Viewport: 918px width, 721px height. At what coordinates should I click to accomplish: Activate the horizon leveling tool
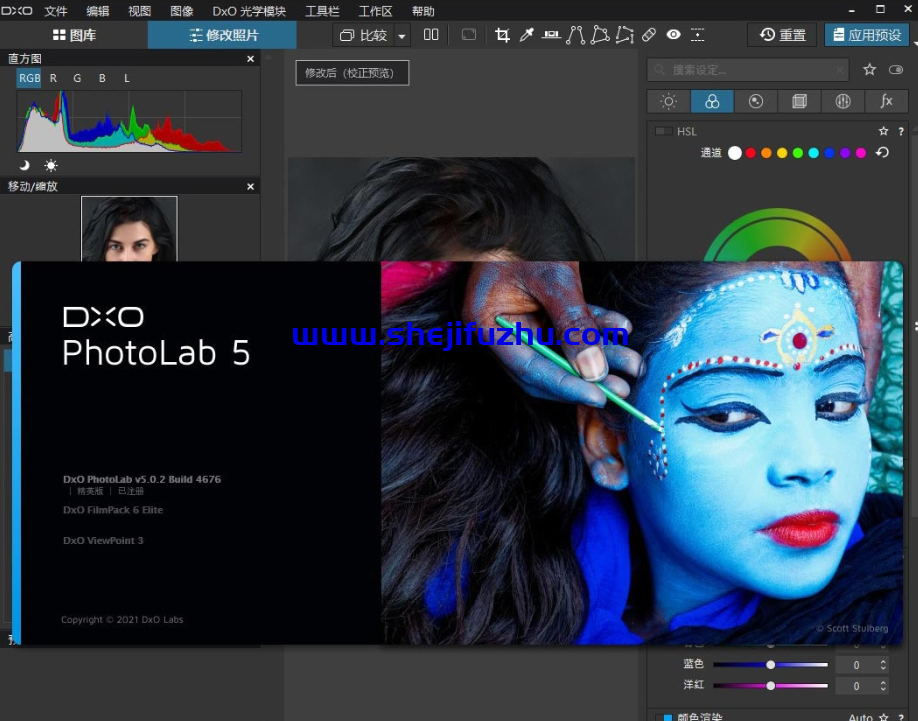551,35
